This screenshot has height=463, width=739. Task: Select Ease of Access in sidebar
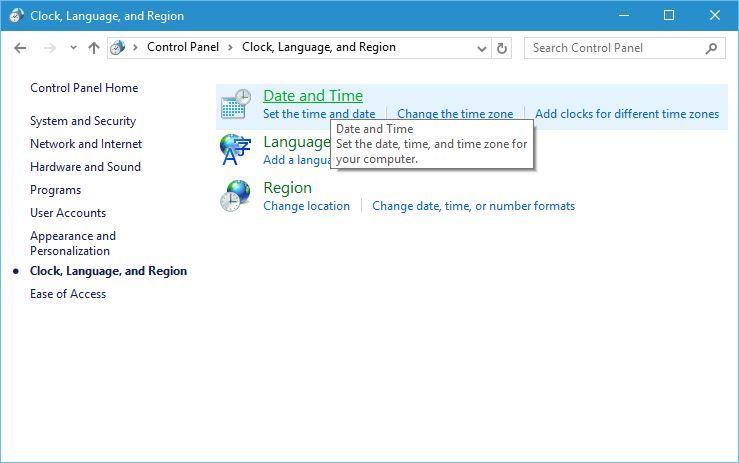(x=68, y=294)
